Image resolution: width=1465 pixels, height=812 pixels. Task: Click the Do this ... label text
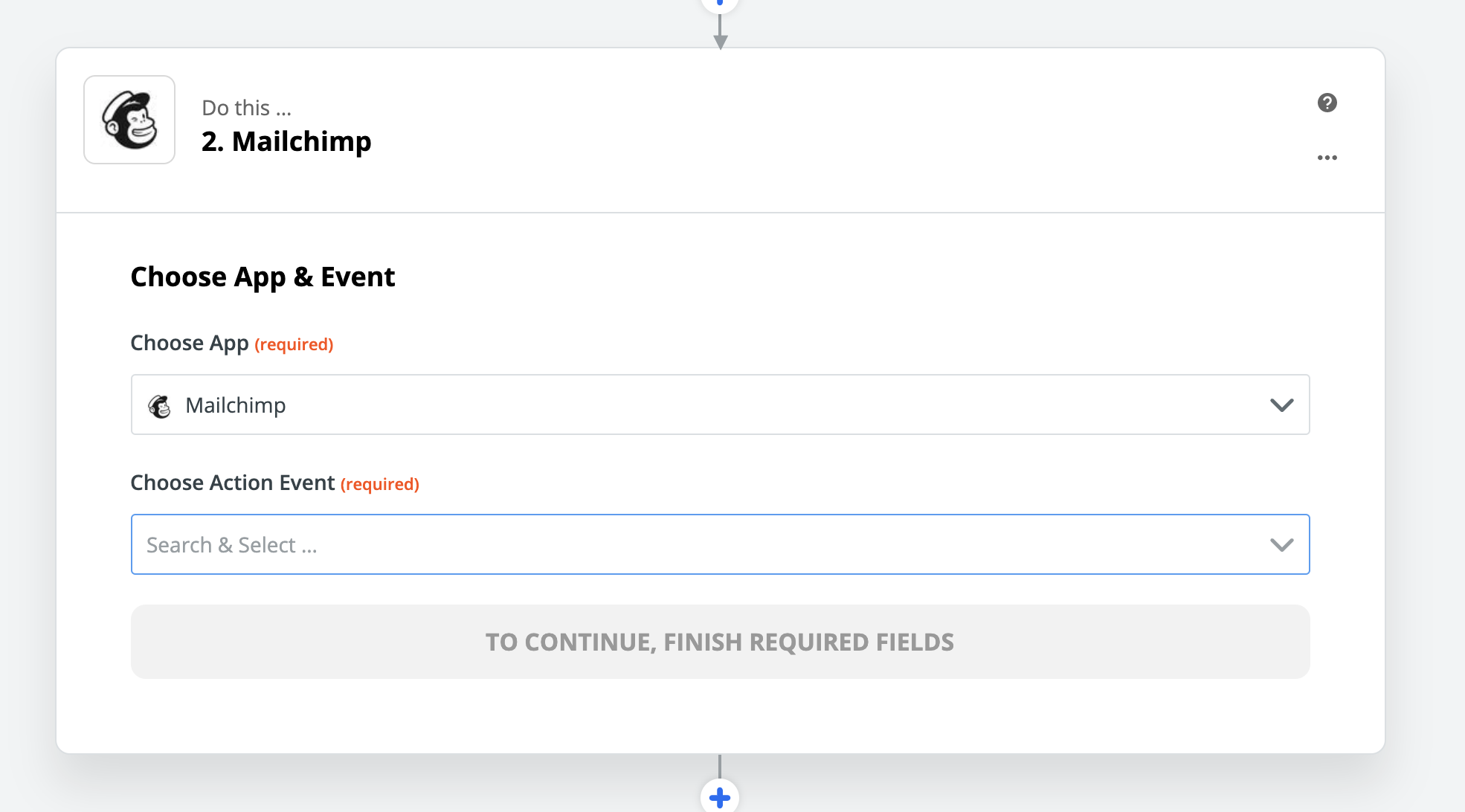click(x=246, y=108)
